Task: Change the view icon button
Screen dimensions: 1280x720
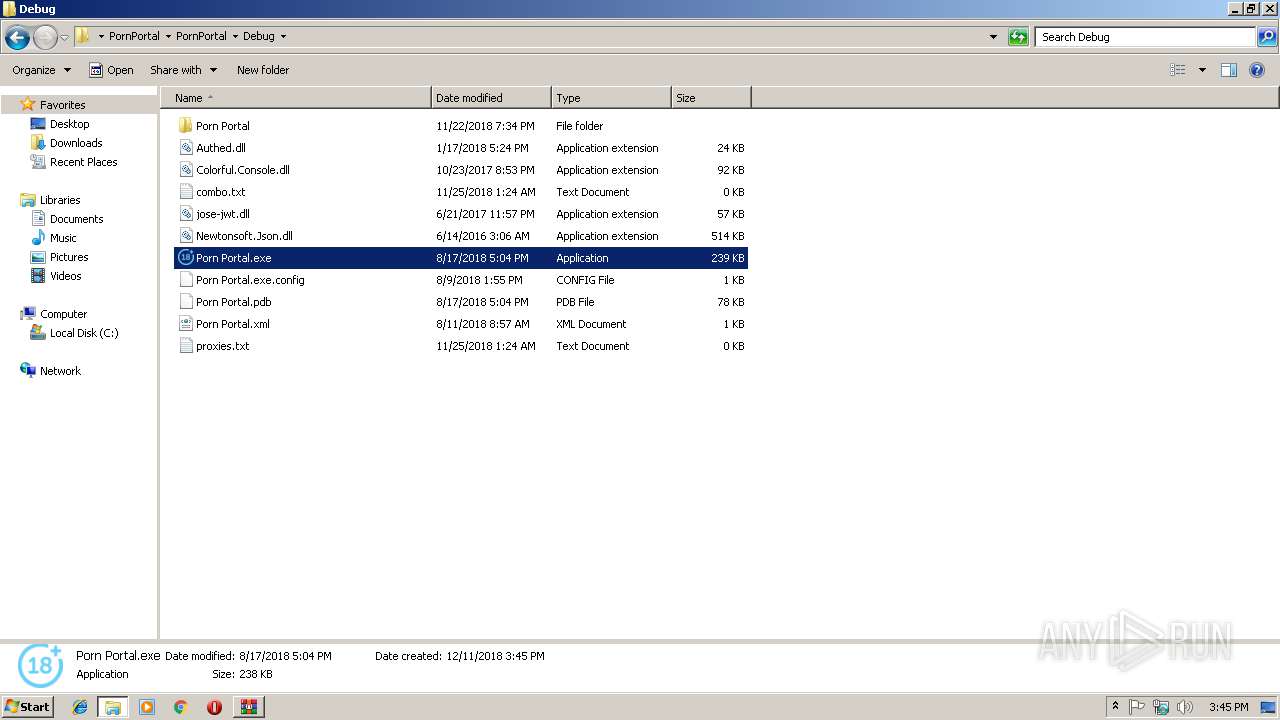Action: pos(1178,70)
